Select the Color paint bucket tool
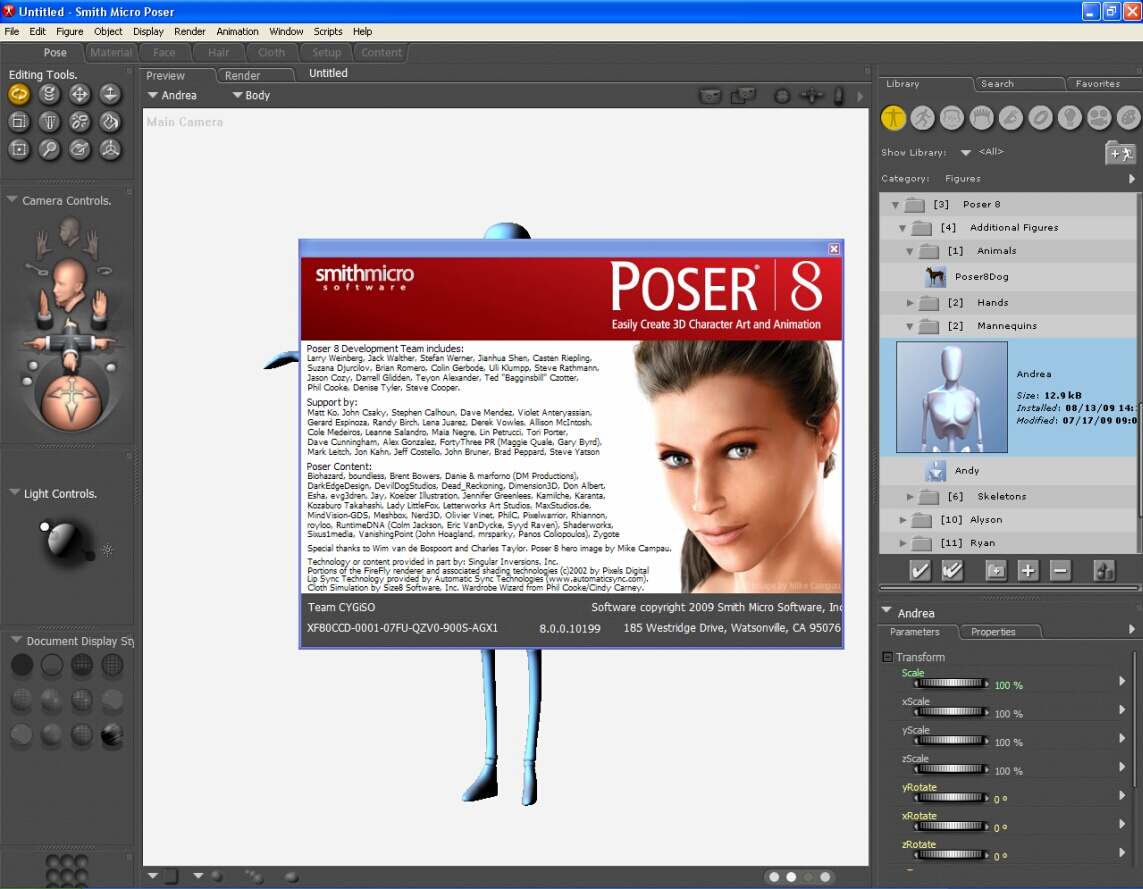This screenshot has width=1143, height=889. (x=110, y=122)
